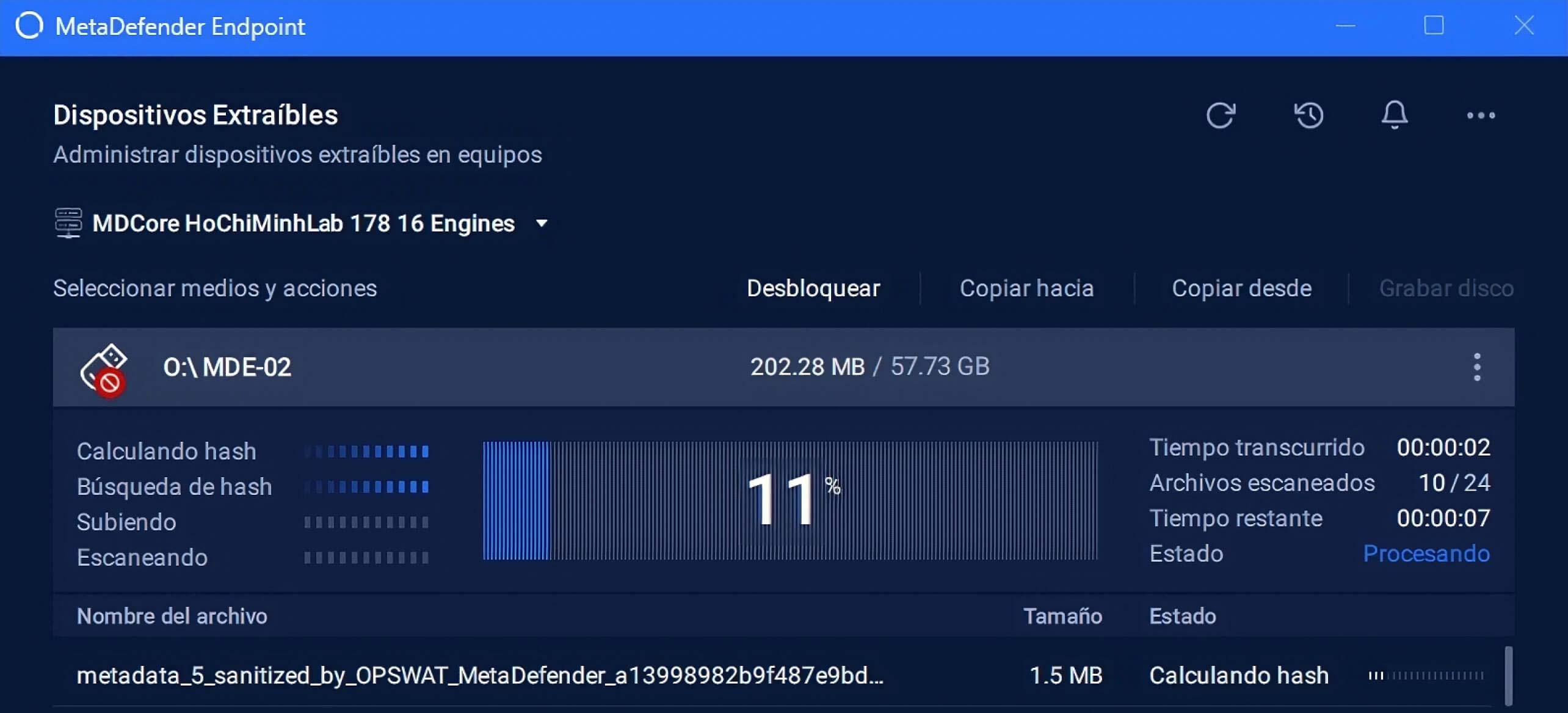
Task: Click the Búsqueda de hash stage indicator
Action: coord(366,487)
